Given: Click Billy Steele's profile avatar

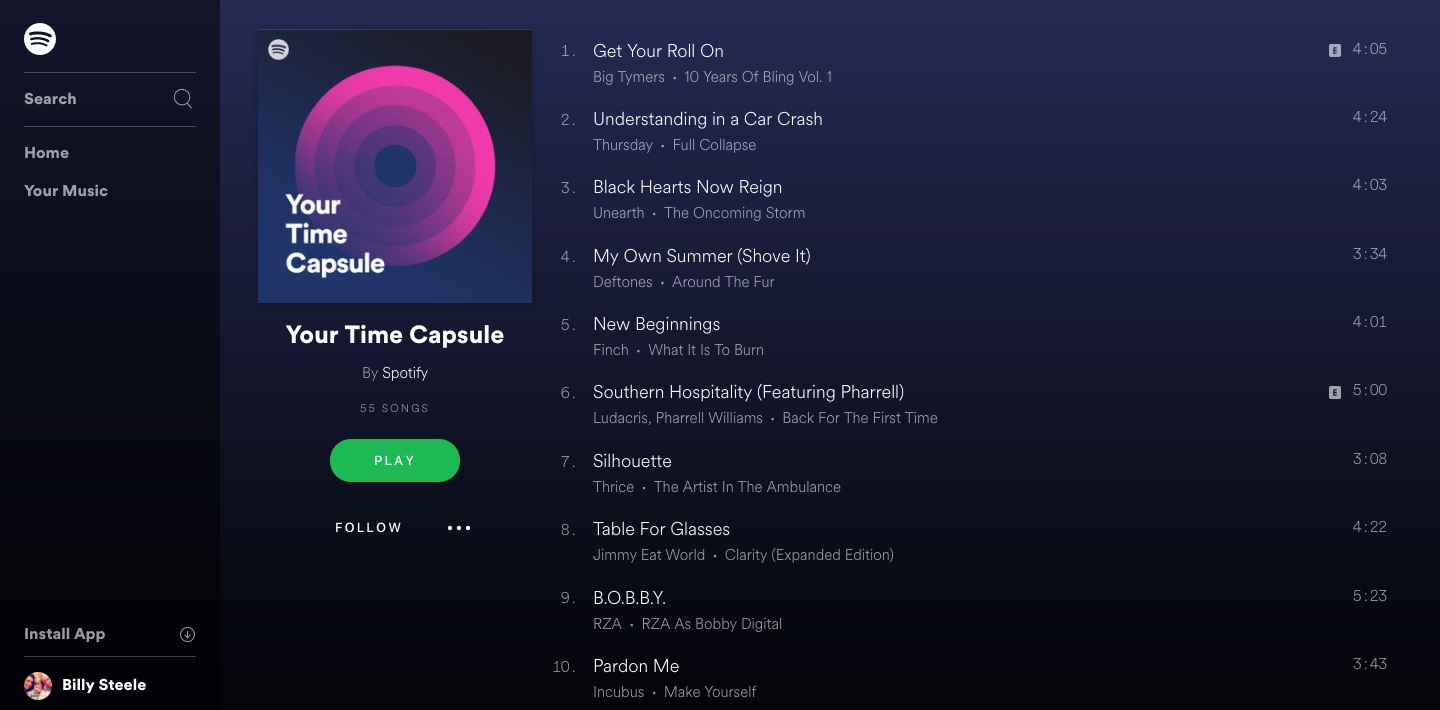Looking at the screenshot, I should coord(38,685).
